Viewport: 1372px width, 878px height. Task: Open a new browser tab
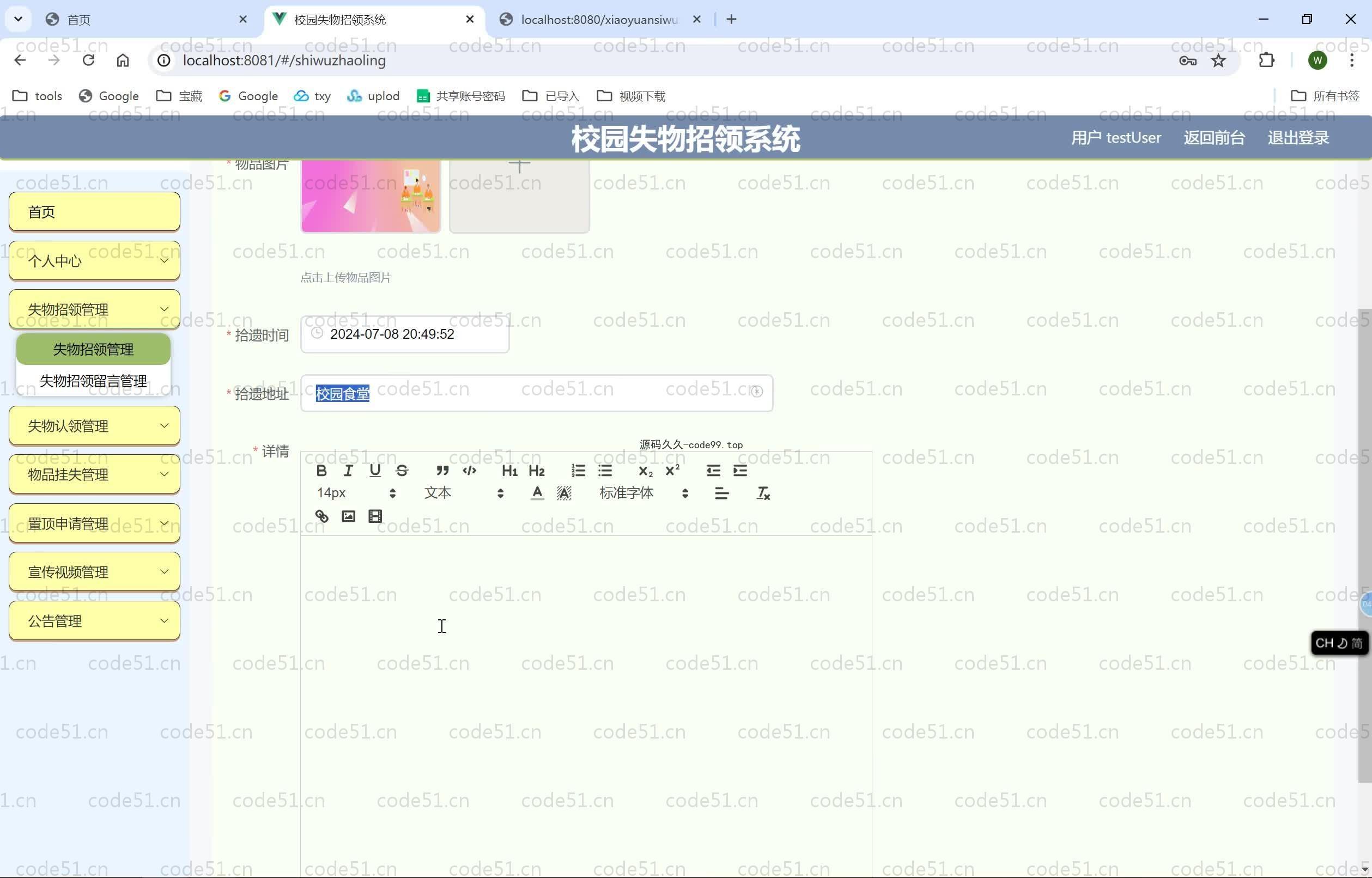(x=732, y=20)
